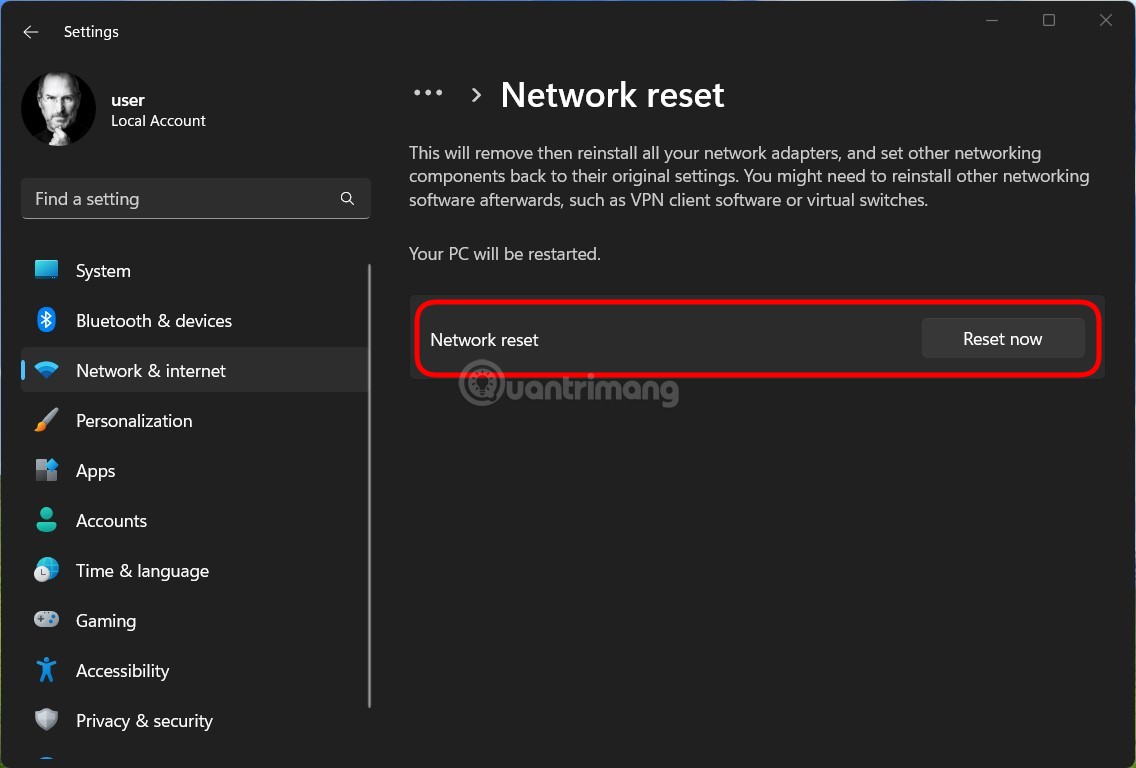Click the Bluetooth & devices icon
Screen dimensions: 1136x768
click(46, 320)
